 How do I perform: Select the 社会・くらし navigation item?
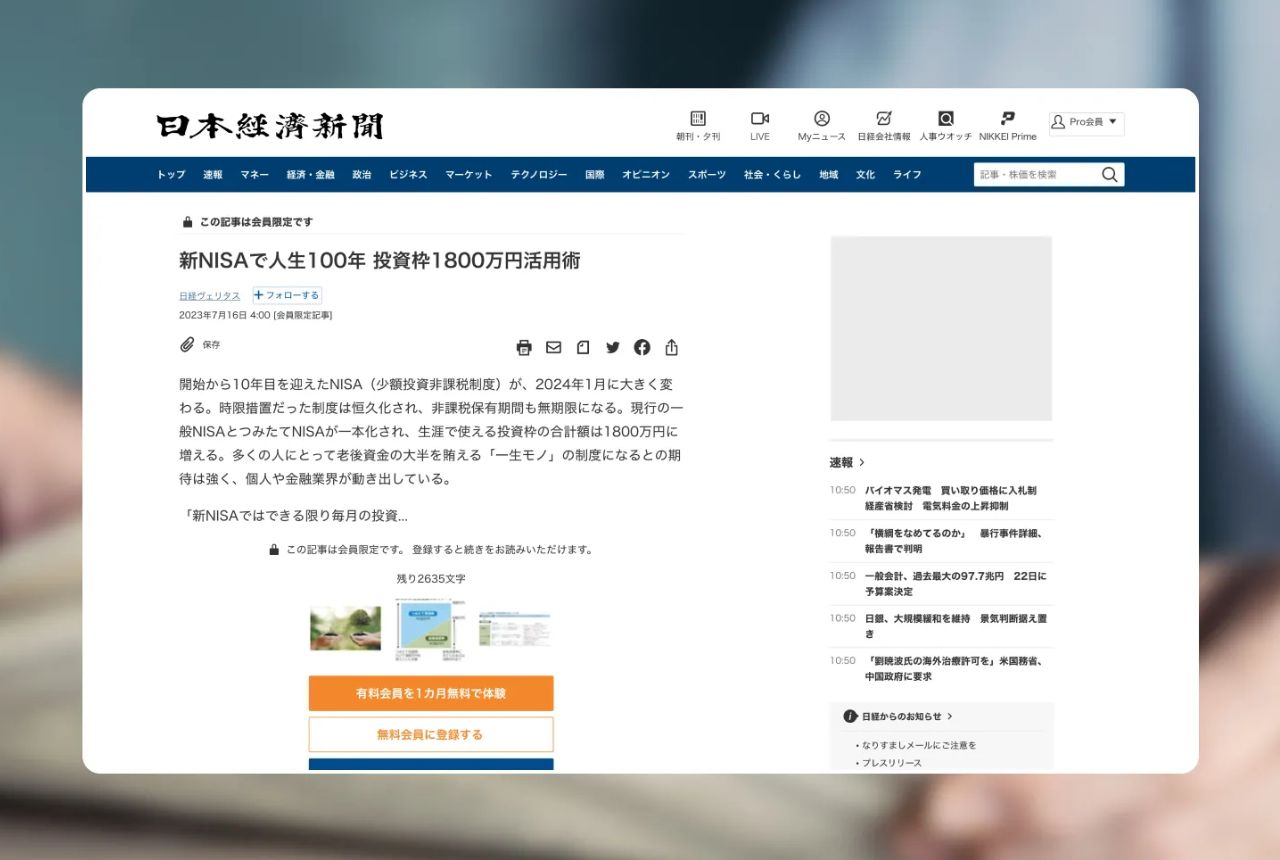(x=773, y=175)
